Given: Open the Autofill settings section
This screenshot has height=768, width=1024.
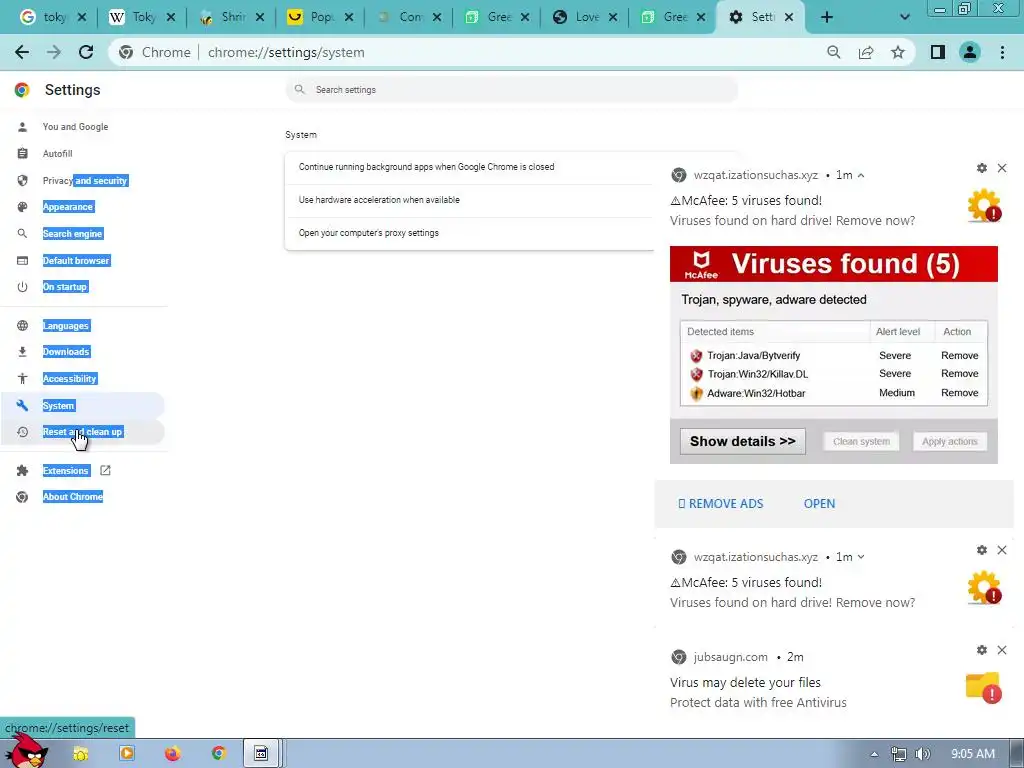Looking at the screenshot, I should click(57, 153).
